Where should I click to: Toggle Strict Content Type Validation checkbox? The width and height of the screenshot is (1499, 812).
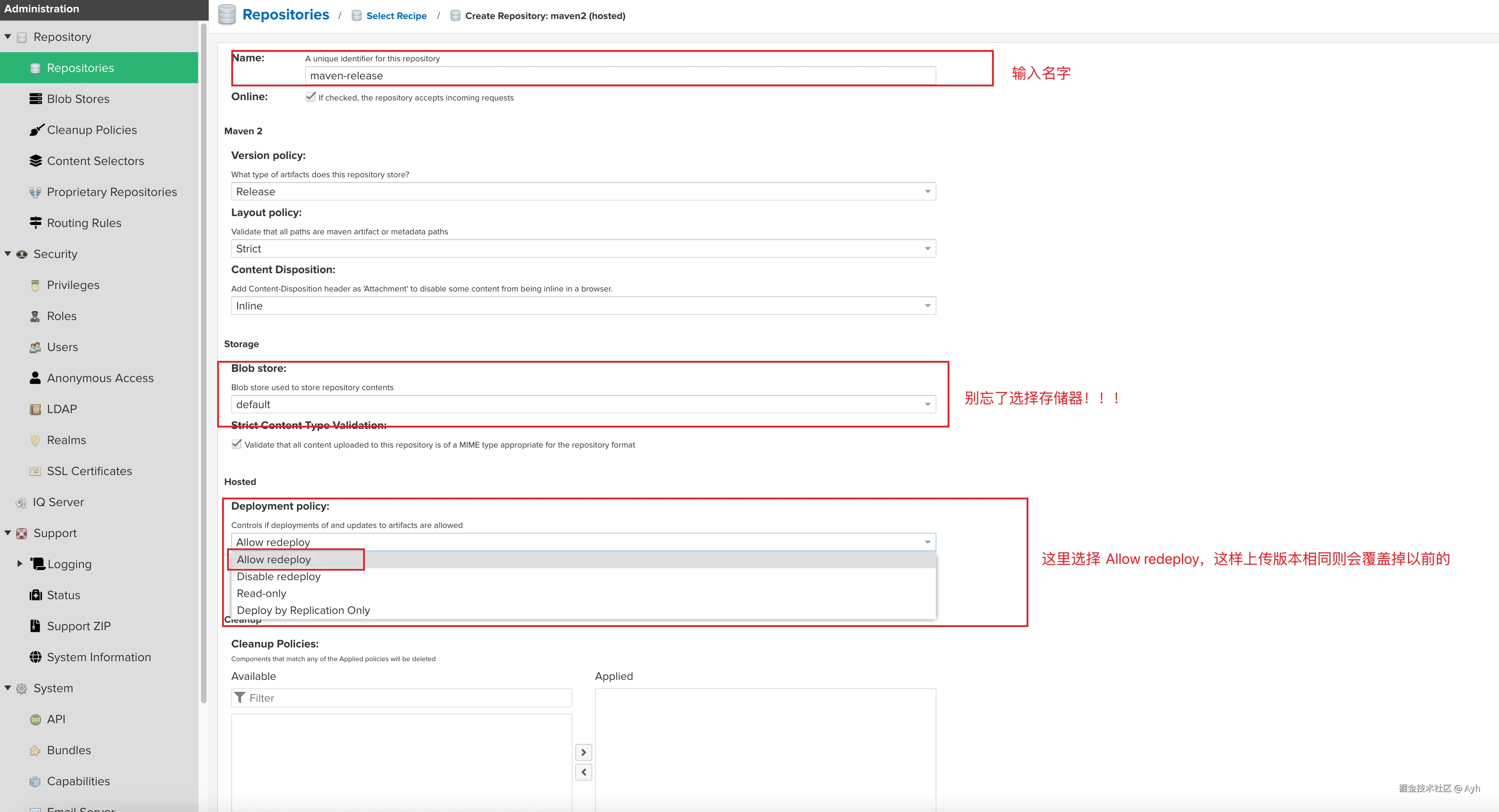pyautogui.click(x=237, y=444)
